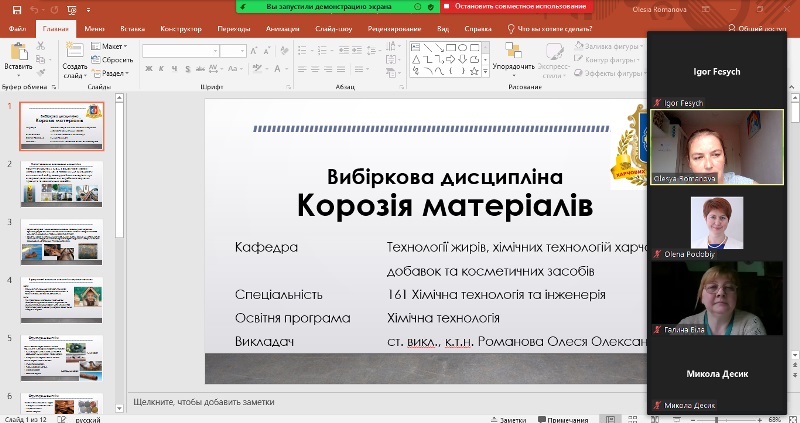Switch to the Анимация ribbon tab
The width and height of the screenshot is (800, 423).
point(282,29)
